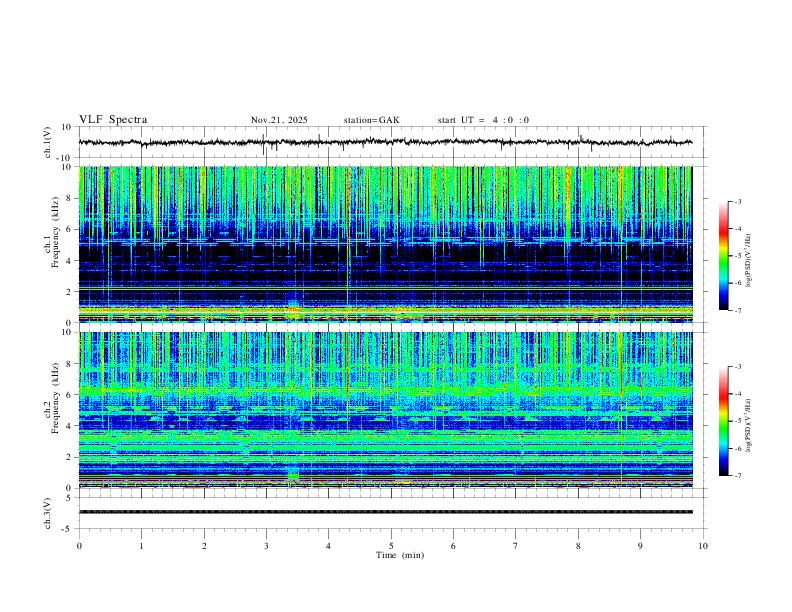The width and height of the screenshot is (792, 612).
Task: Click the ch.3 black signal trace
Action: click(x=385, y=512)
